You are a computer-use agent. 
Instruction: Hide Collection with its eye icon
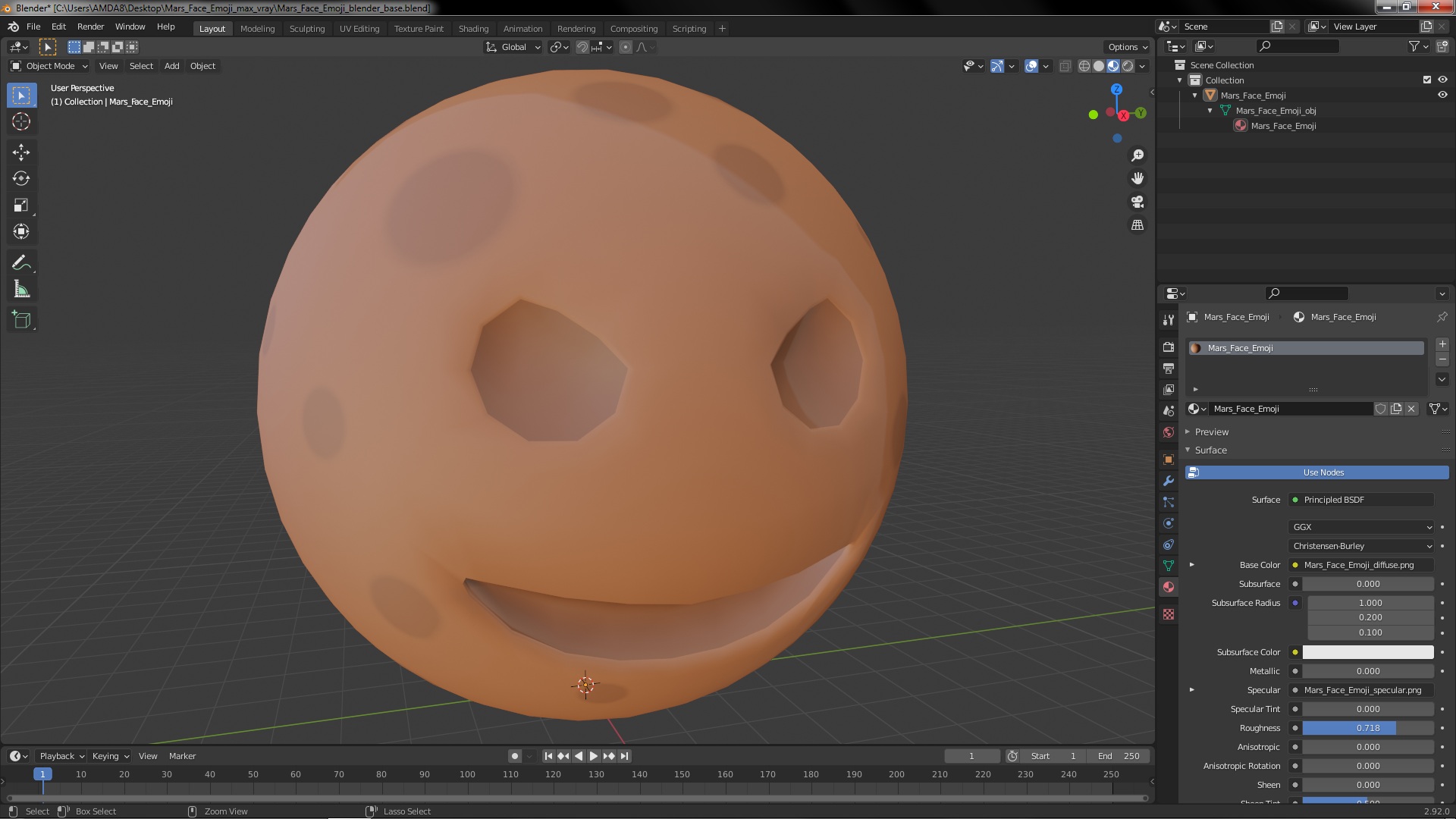pyautogui.click(x=1442, y=80)
